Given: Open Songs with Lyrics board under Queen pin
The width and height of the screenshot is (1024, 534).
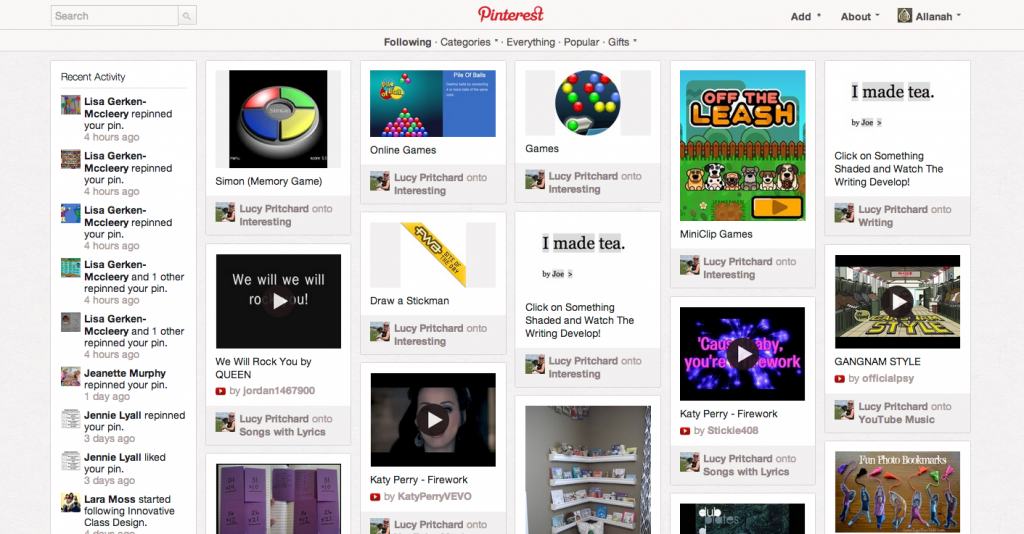Looking at the screenshot, I should pos(282,432).
